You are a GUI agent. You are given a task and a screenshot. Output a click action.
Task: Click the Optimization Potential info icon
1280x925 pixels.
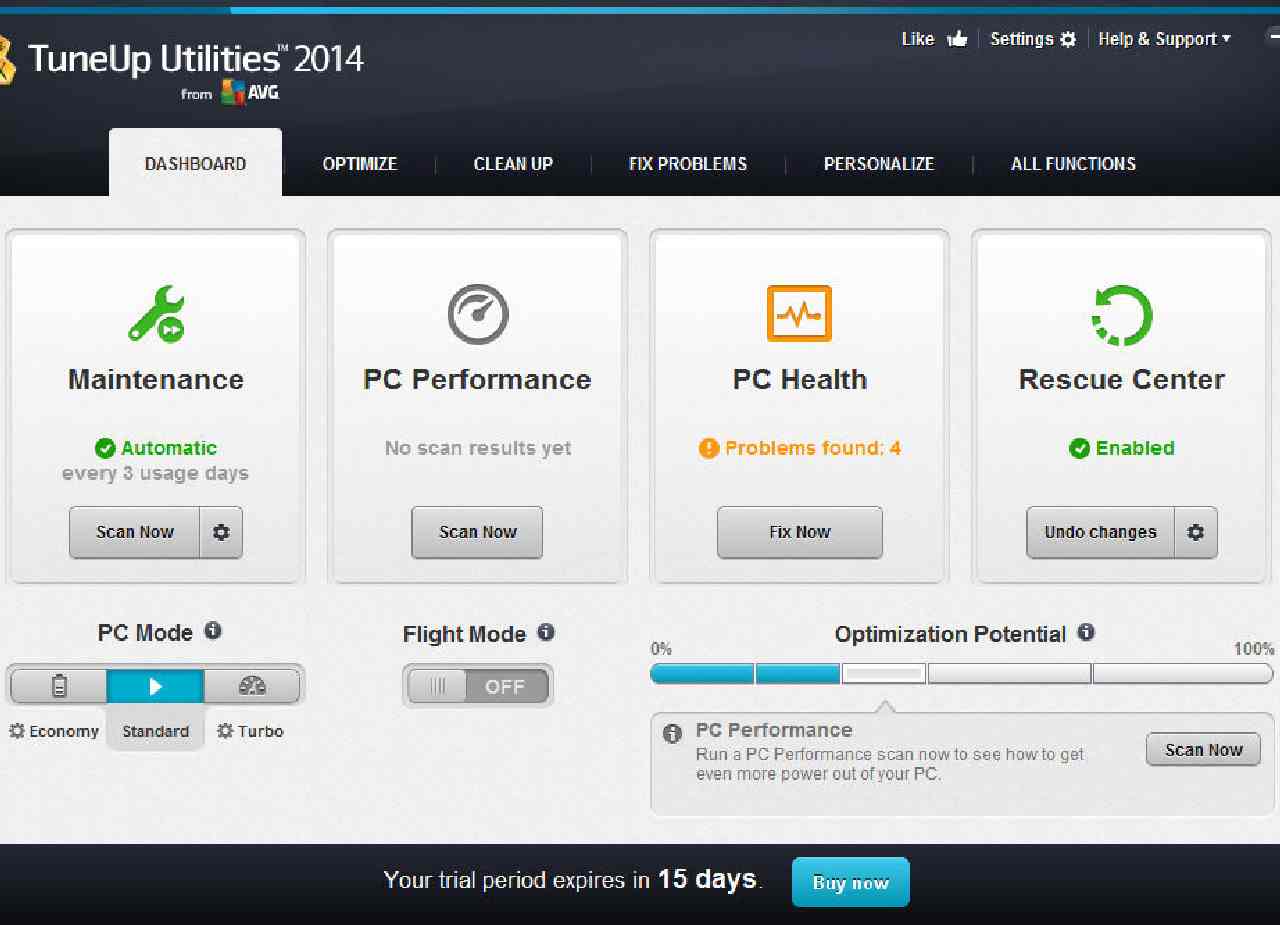pos(1086,632)
